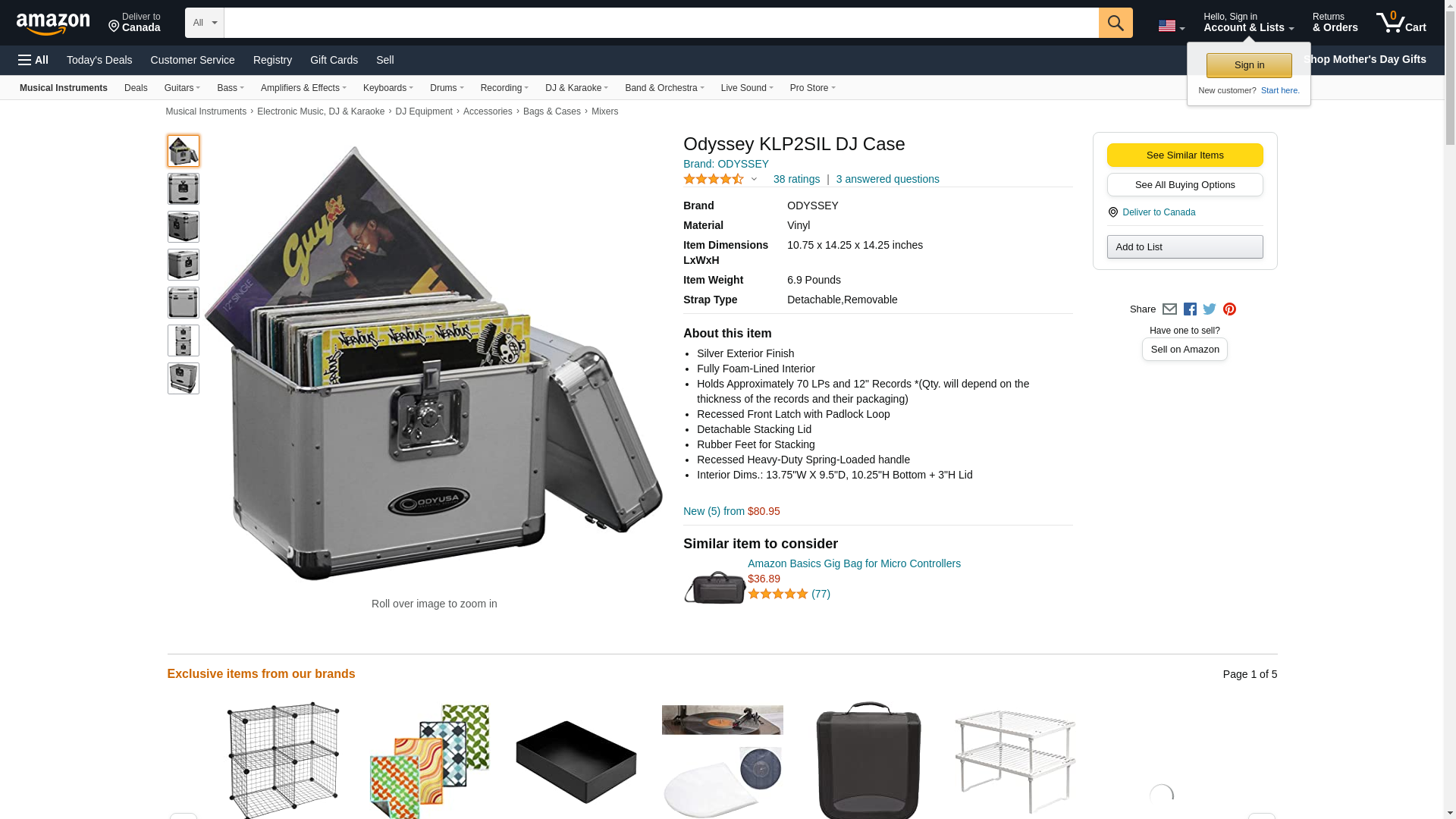Select the second product thumbnail image
The image size is (1456, 819).
coord(183,189)
